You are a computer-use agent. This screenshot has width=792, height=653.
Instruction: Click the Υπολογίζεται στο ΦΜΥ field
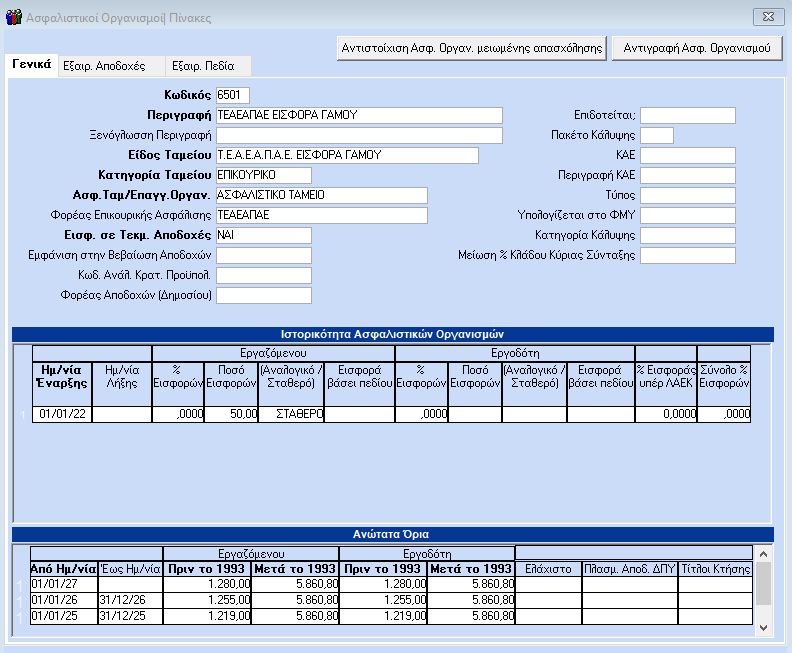tap(688, 215)
